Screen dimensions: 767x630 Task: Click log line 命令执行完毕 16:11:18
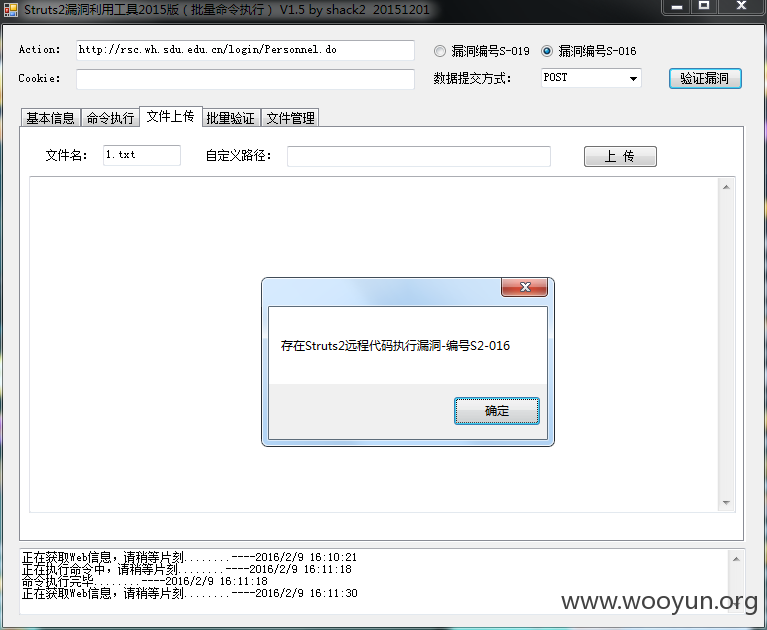[145, 581]
